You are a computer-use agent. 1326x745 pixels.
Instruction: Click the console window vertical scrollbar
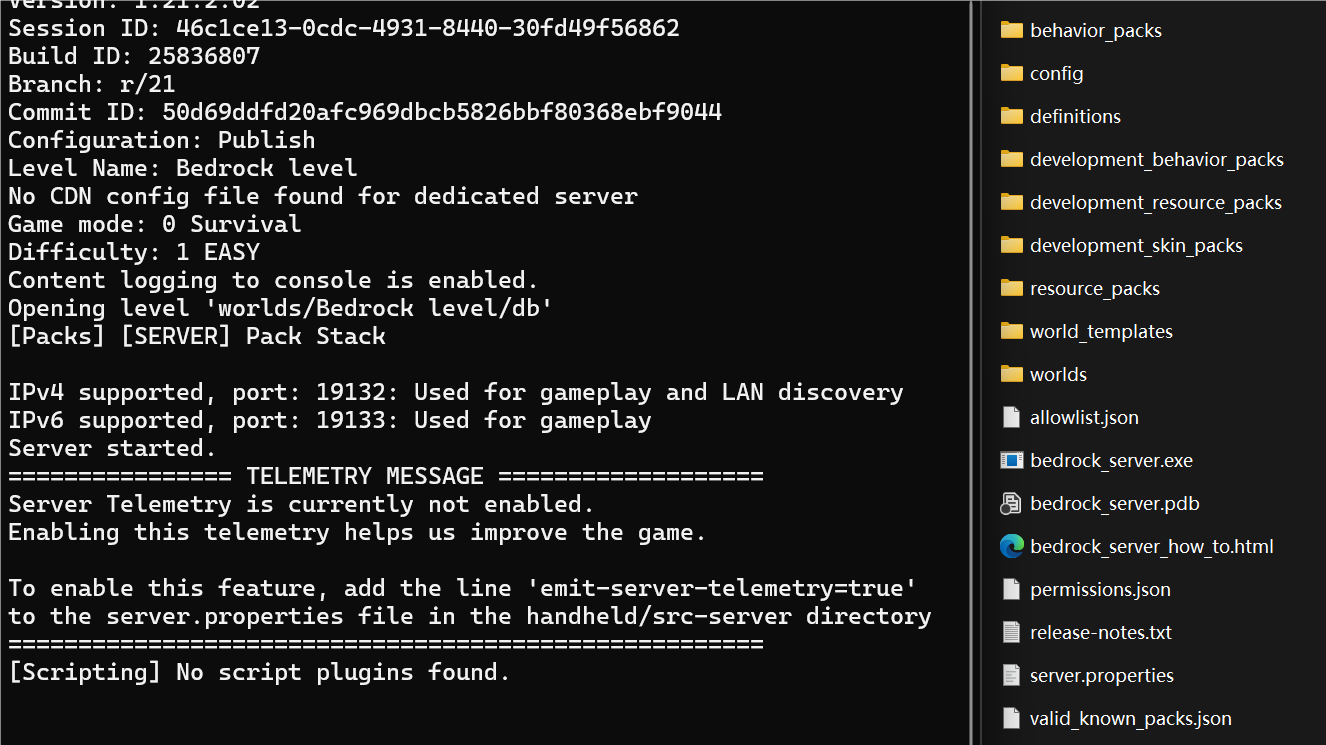(970, 300)
